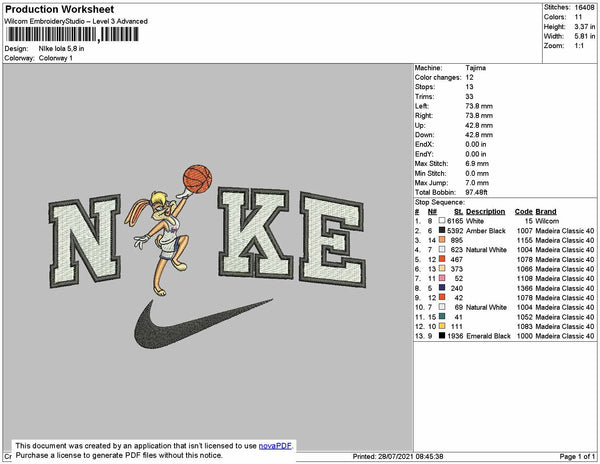Open the novaPDF link in the notice
600x464 pixels.
coord(275,446)
